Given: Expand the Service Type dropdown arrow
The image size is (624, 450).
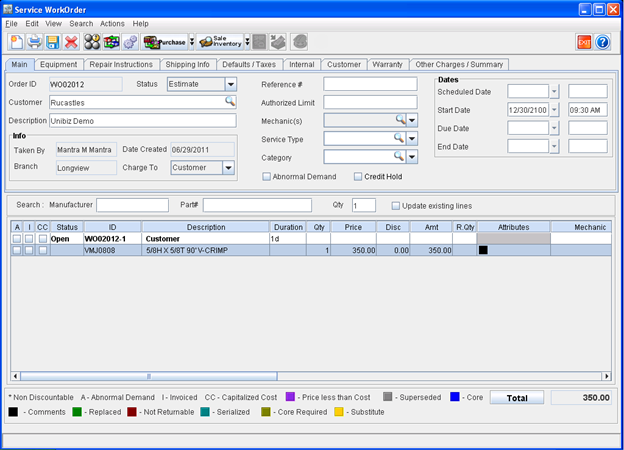Looking at the screenshot, I should tap(412, 138).
